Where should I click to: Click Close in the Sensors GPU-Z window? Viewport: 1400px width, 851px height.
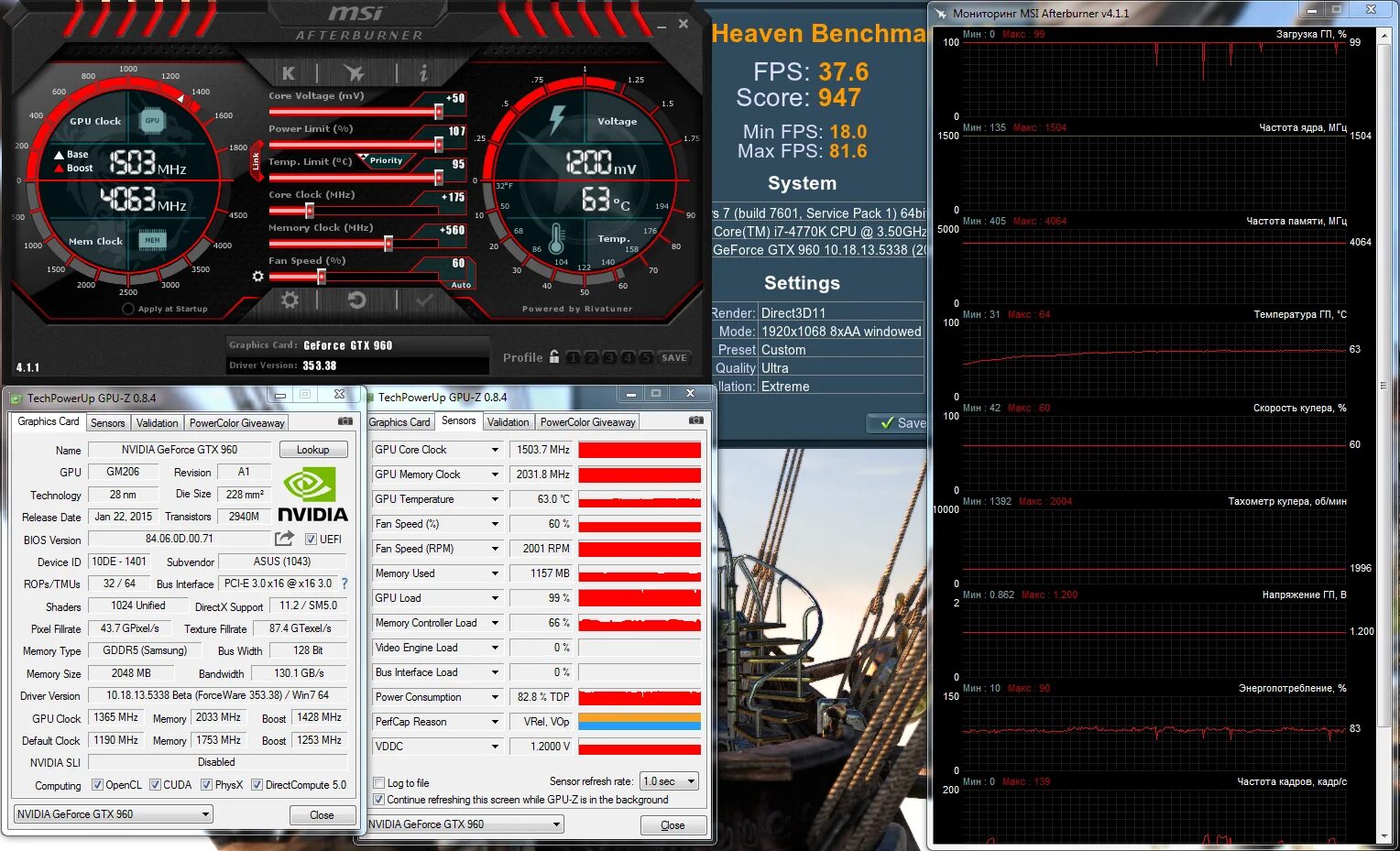coord(673,825)
